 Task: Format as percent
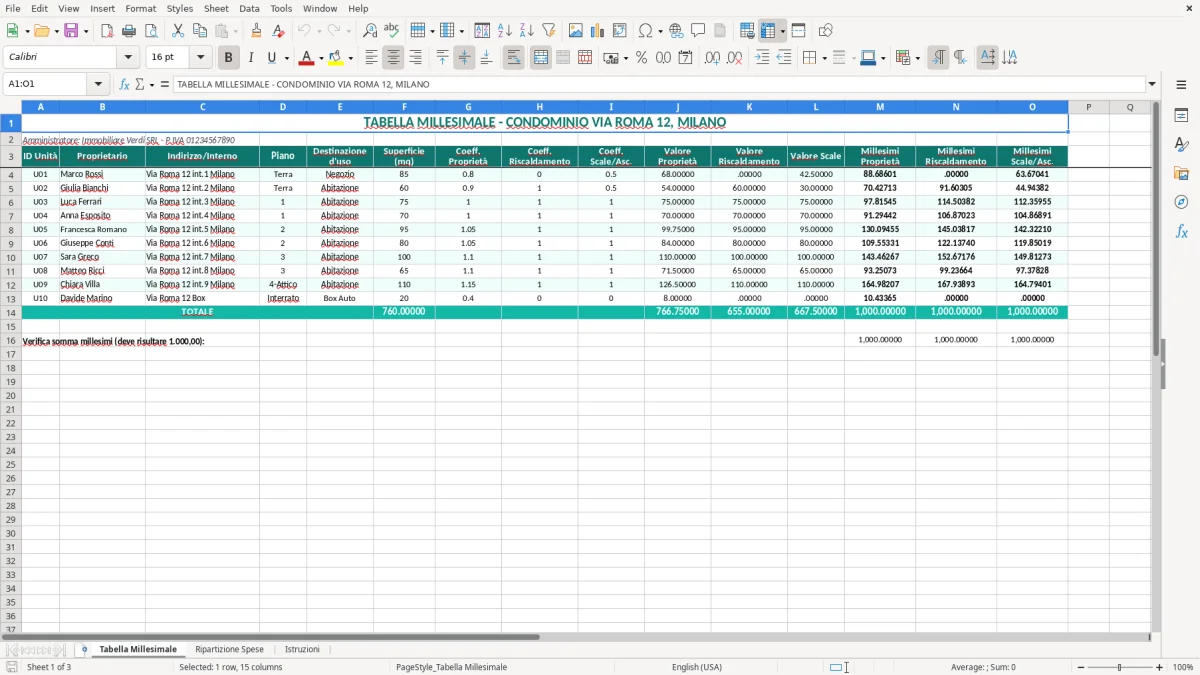click(641, 58)
